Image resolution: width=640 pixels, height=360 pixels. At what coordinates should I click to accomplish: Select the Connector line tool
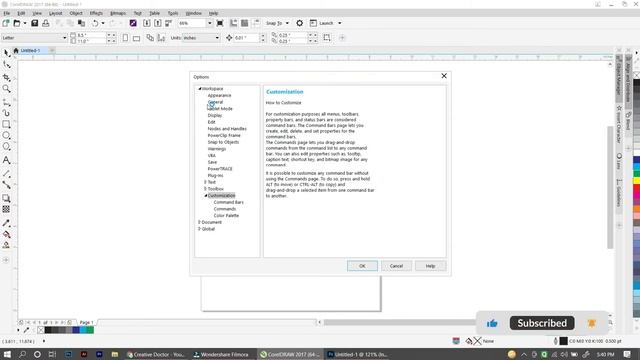click(x=7, y=185)
